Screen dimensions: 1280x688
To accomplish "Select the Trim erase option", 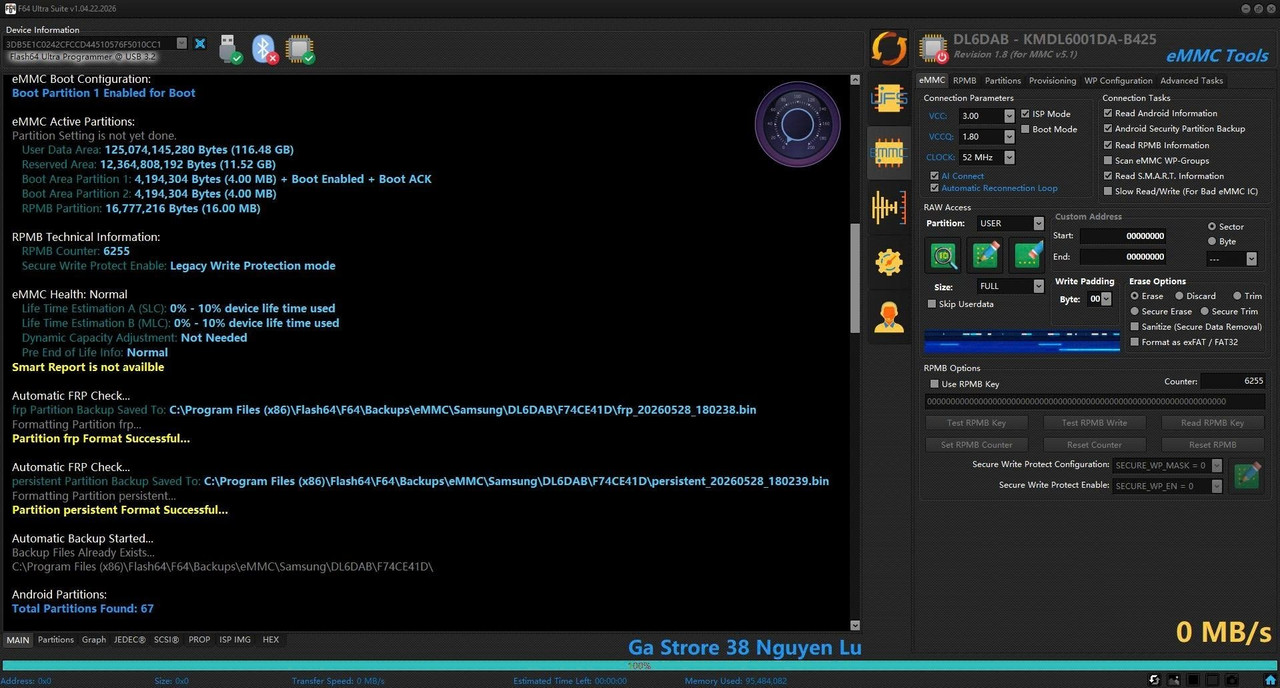I will (x=1237, y=296).
